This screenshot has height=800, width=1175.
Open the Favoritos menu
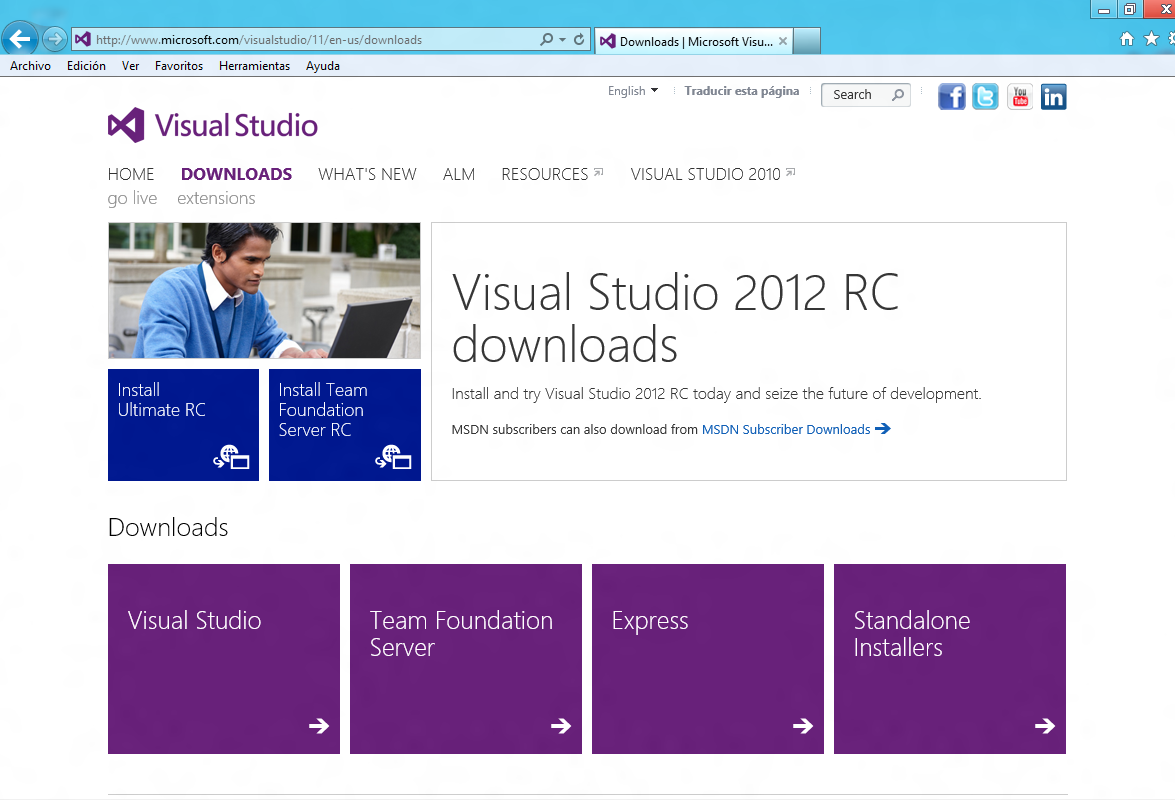[x=179, y=66]
